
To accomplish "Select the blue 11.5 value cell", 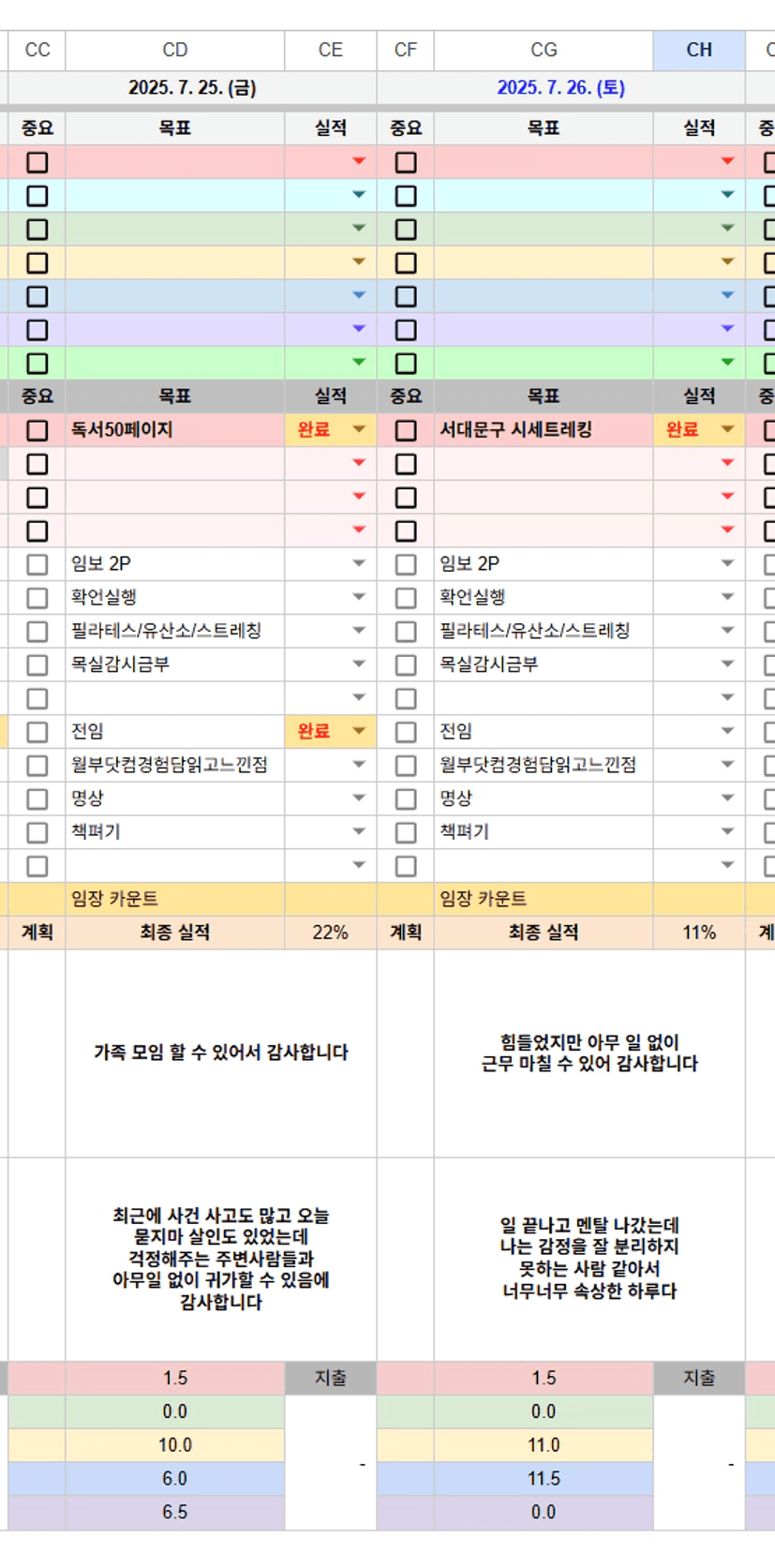I will (x=544, y=1479).
